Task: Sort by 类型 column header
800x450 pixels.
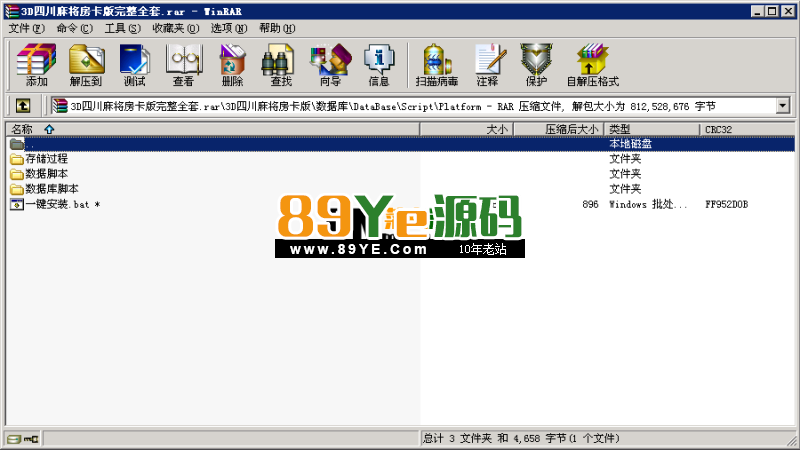Action: click(x=652, y=130)
